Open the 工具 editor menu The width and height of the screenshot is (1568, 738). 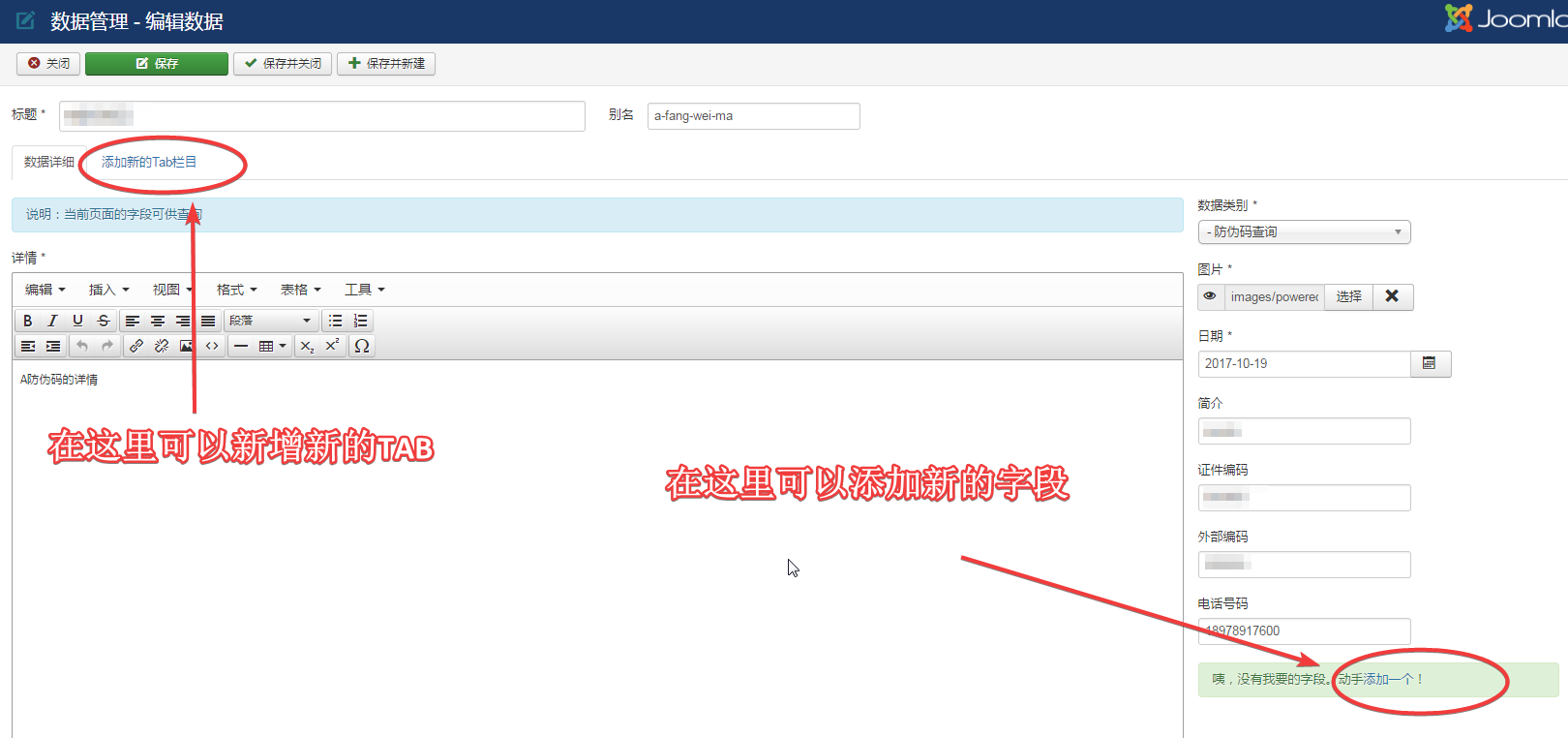click(364, 290)
